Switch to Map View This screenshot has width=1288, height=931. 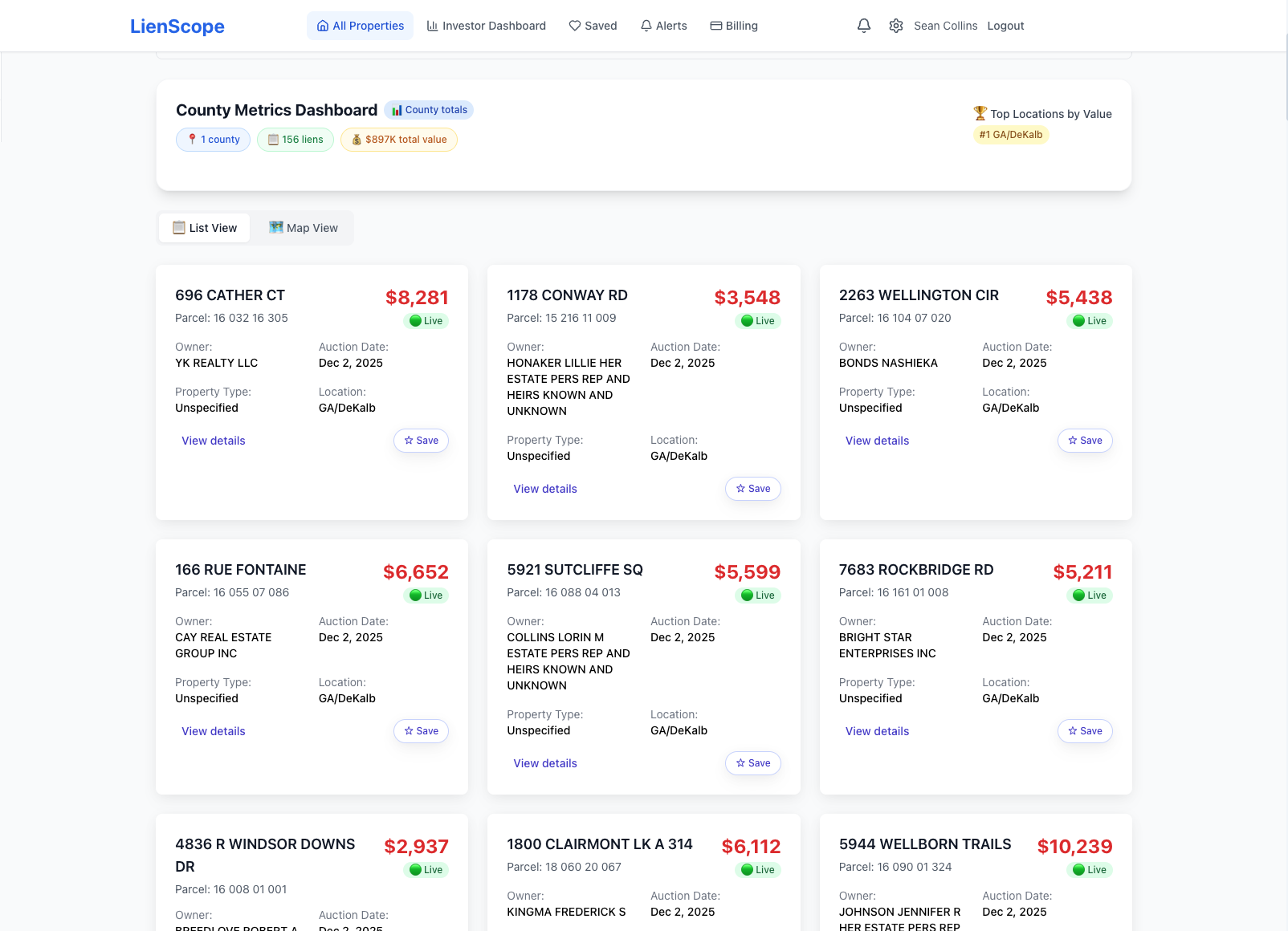tap(304, 227)
